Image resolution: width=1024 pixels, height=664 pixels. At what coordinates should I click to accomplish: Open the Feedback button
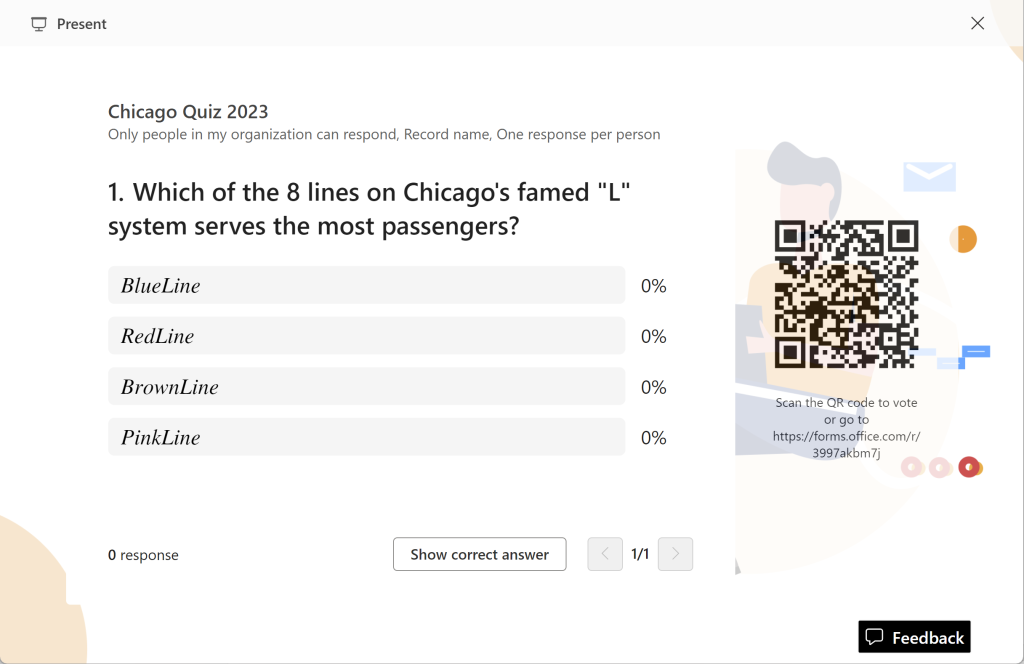(914, 637)
